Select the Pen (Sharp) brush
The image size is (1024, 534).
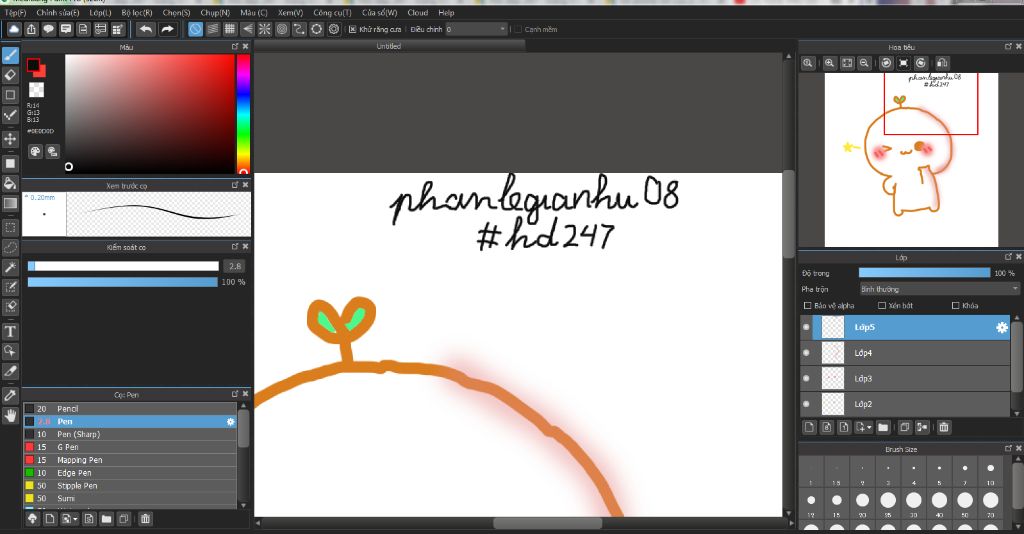click(x=130, y=434)
